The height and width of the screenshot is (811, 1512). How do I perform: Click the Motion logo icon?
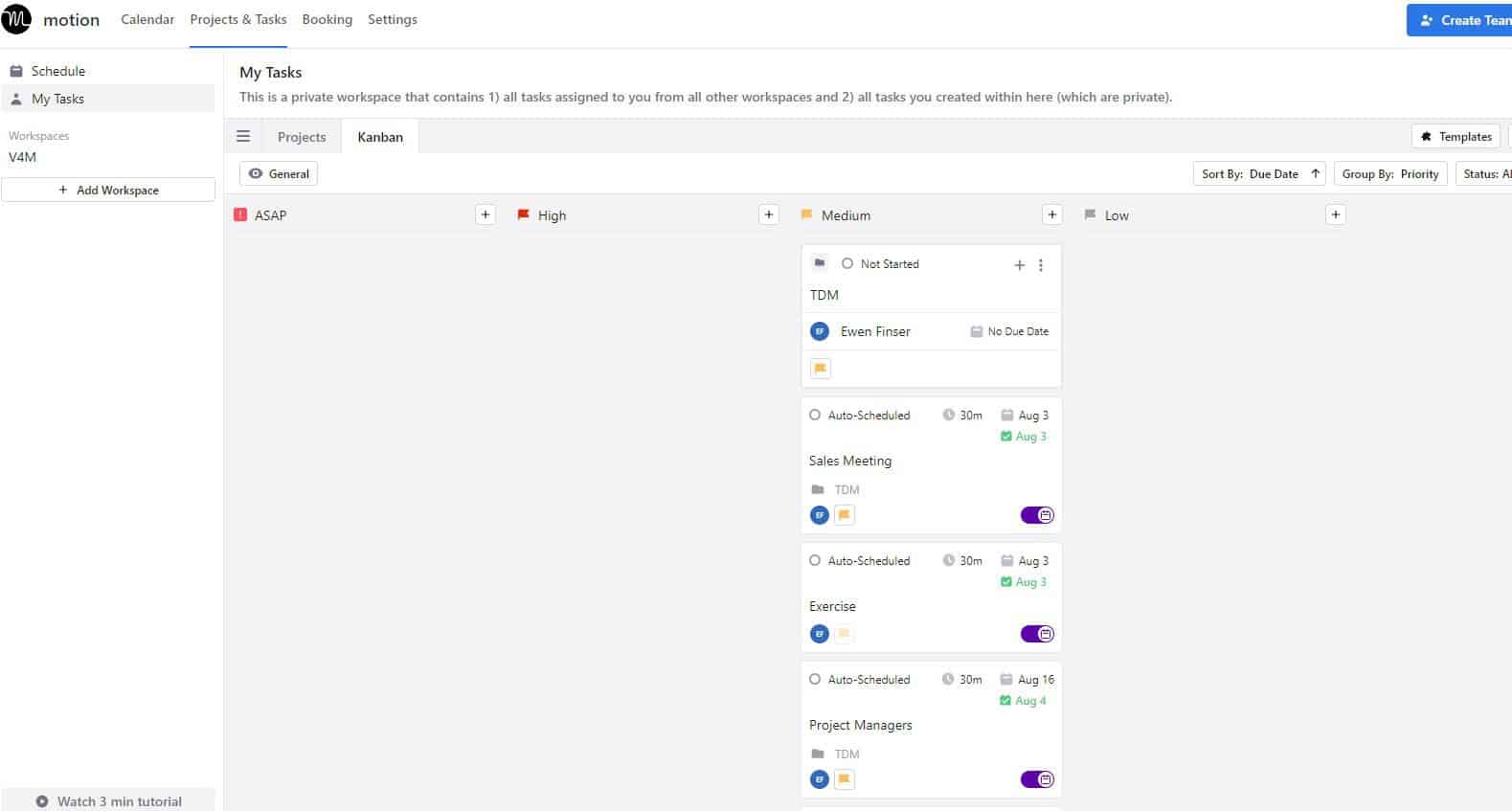(x=16, y=19)
